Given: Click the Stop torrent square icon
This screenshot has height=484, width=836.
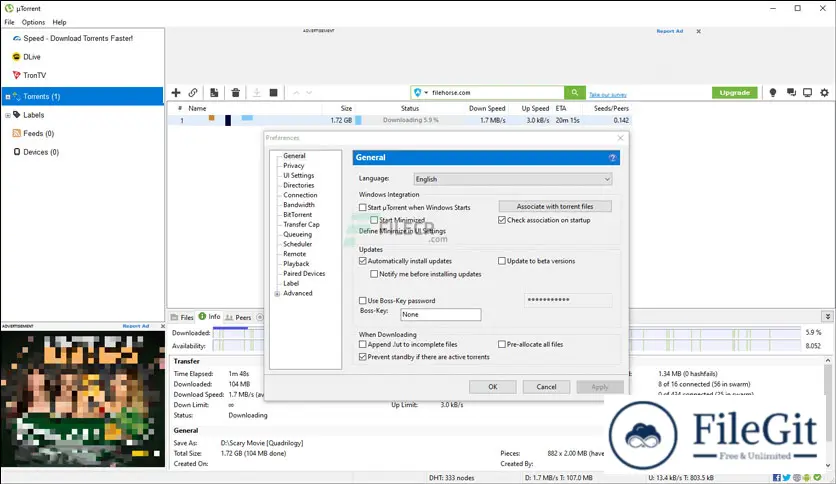Looking at the screenshot, I should point(274,93).
